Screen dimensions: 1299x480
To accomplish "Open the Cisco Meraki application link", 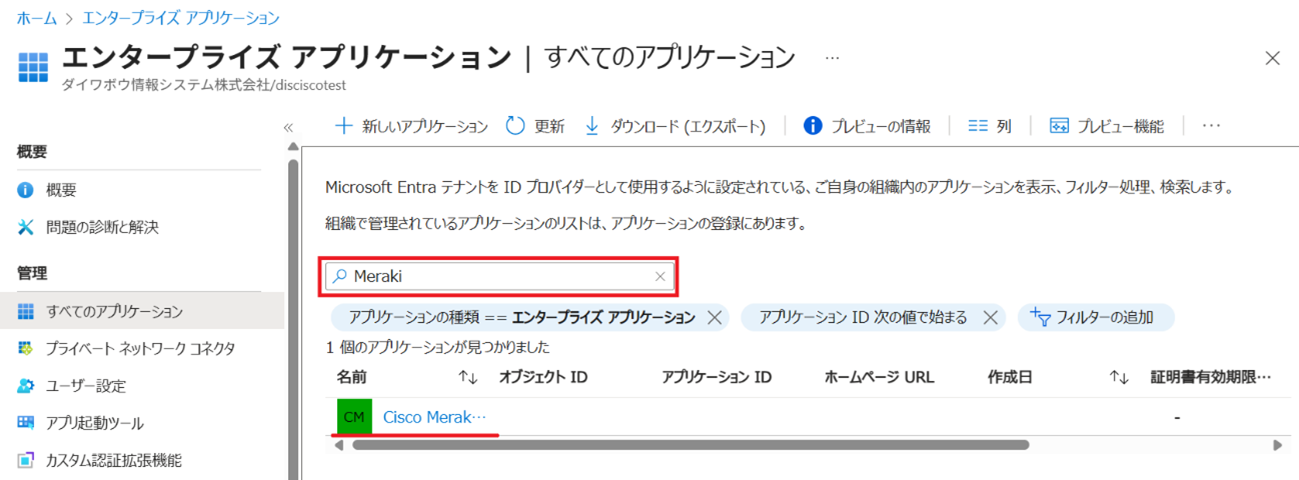I will click(434, 417).
